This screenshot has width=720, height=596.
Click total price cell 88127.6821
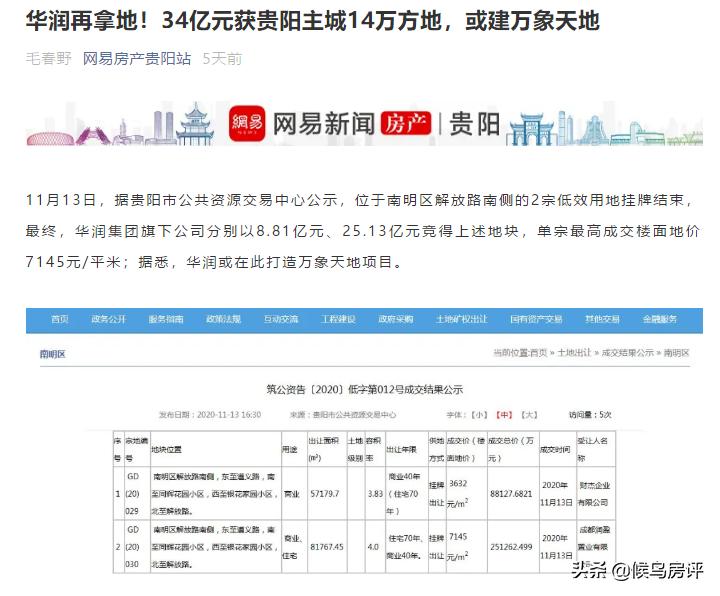(x=511, y=494)
